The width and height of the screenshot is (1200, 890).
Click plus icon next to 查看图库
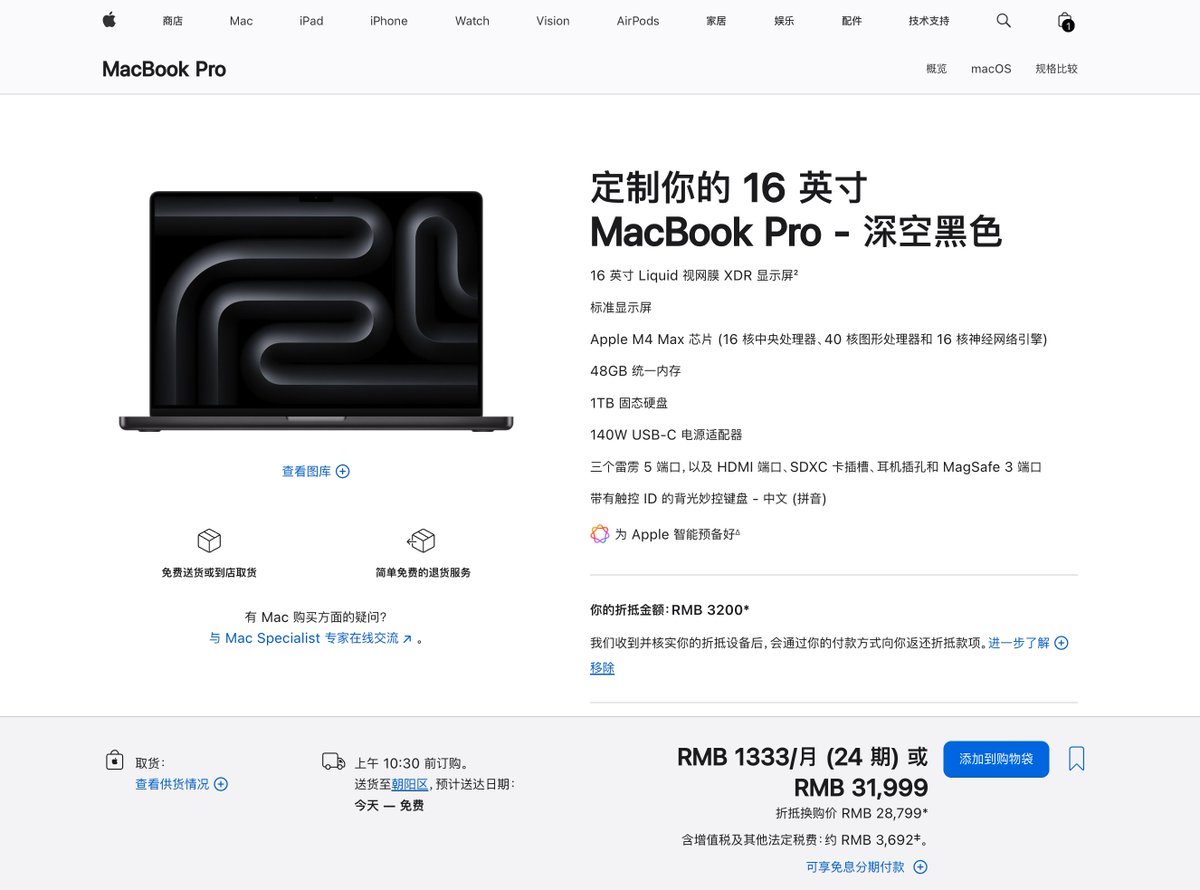point(343,471)
